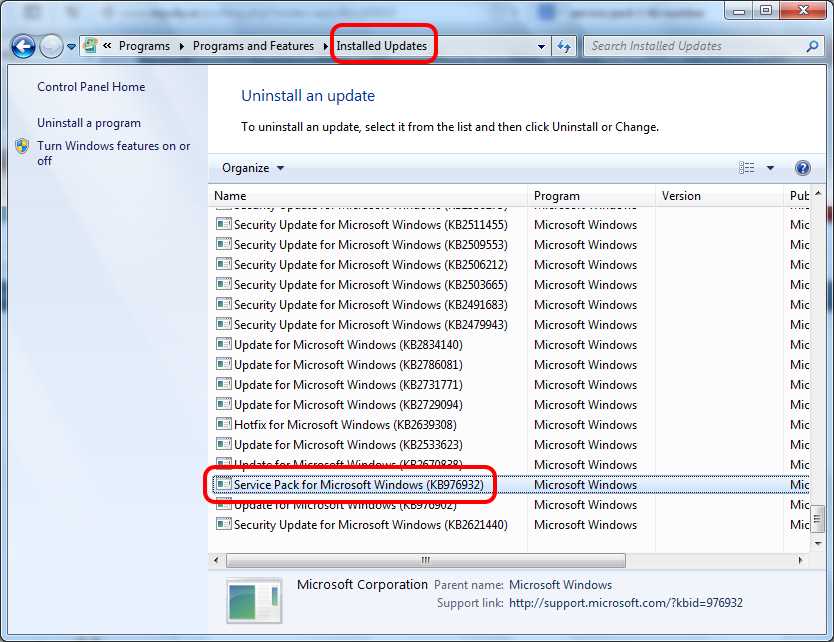Screen dimensions: 834x642
Task: Change view using the view icon button
Action: [x=746, y=168]
